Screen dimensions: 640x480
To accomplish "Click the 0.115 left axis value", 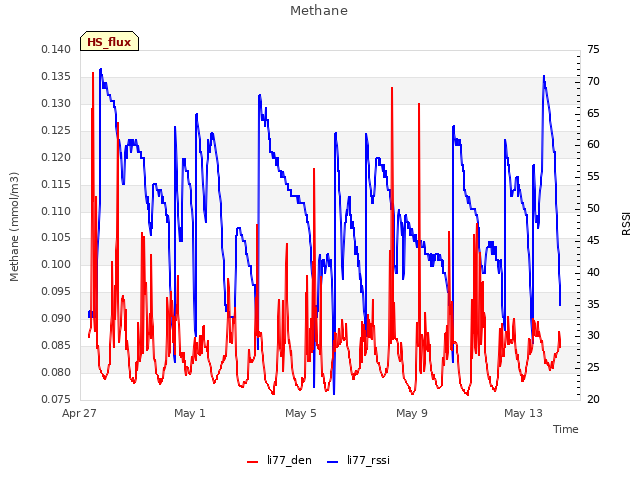I will click(x=56, y=184).
